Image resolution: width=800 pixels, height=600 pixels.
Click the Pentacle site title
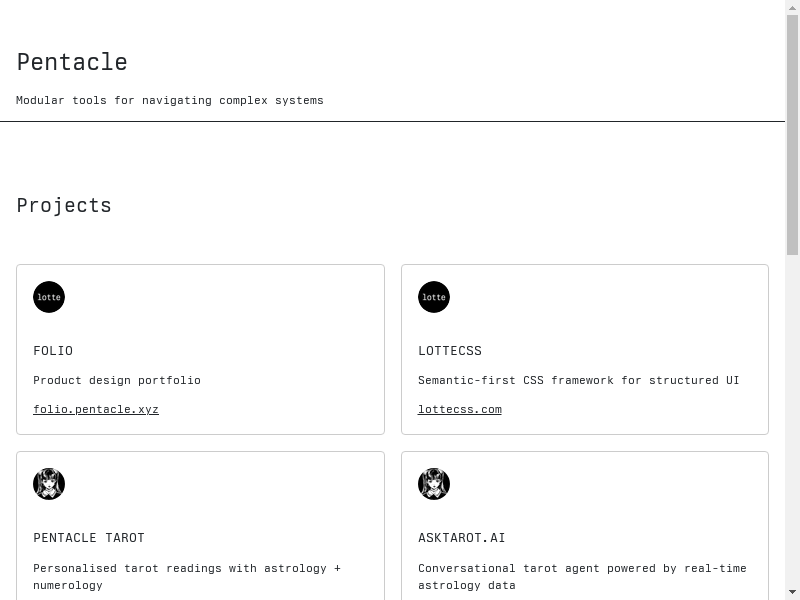[72, 62]
